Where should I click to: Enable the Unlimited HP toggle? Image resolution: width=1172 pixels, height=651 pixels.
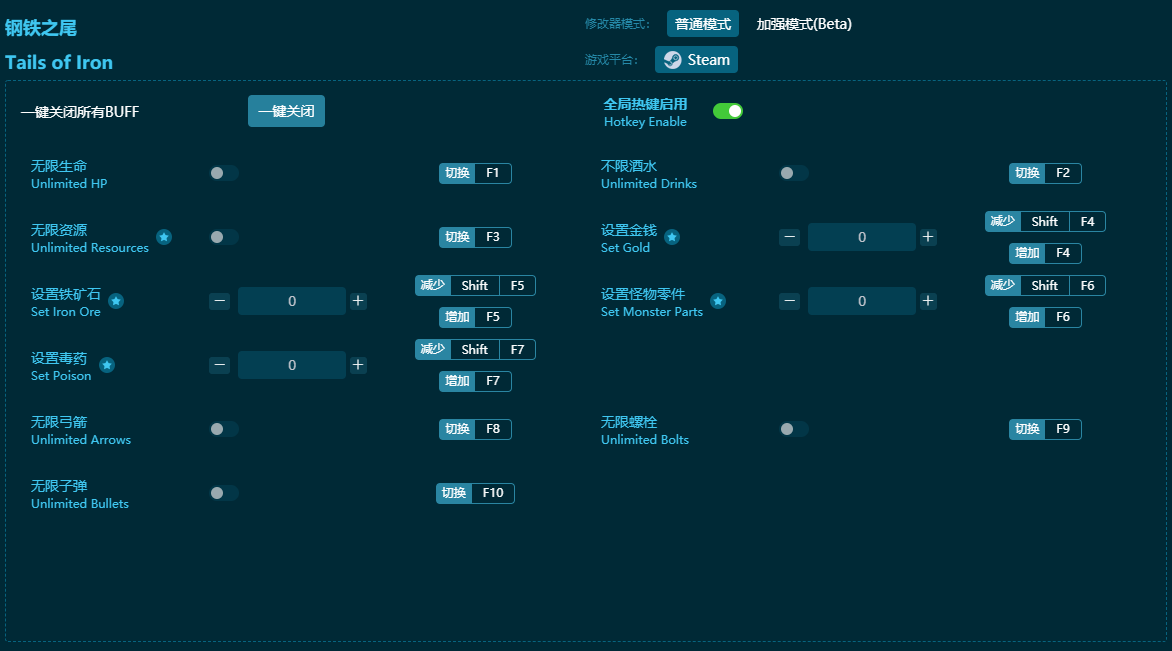coord(224,173)
